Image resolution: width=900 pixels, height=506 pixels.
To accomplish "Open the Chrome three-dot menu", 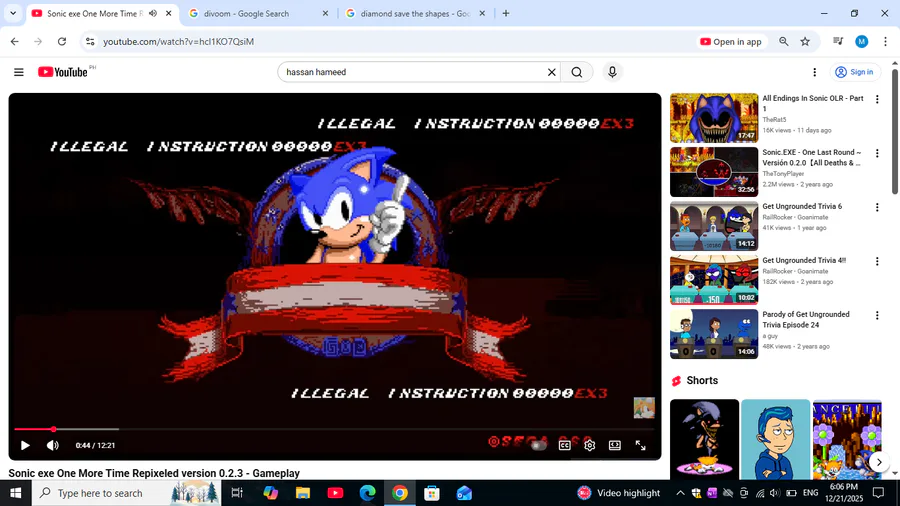I will 885,41.
